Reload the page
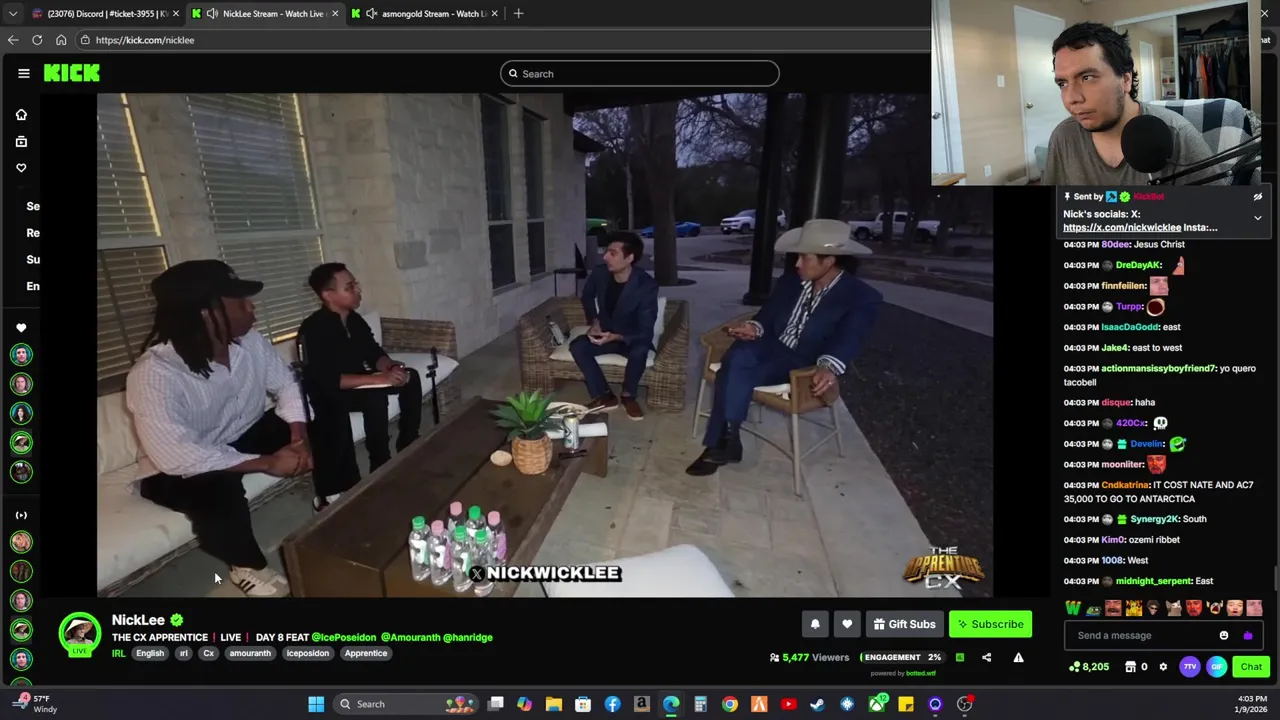Viewport: 1280px width, 720px height. pos(37,40)
